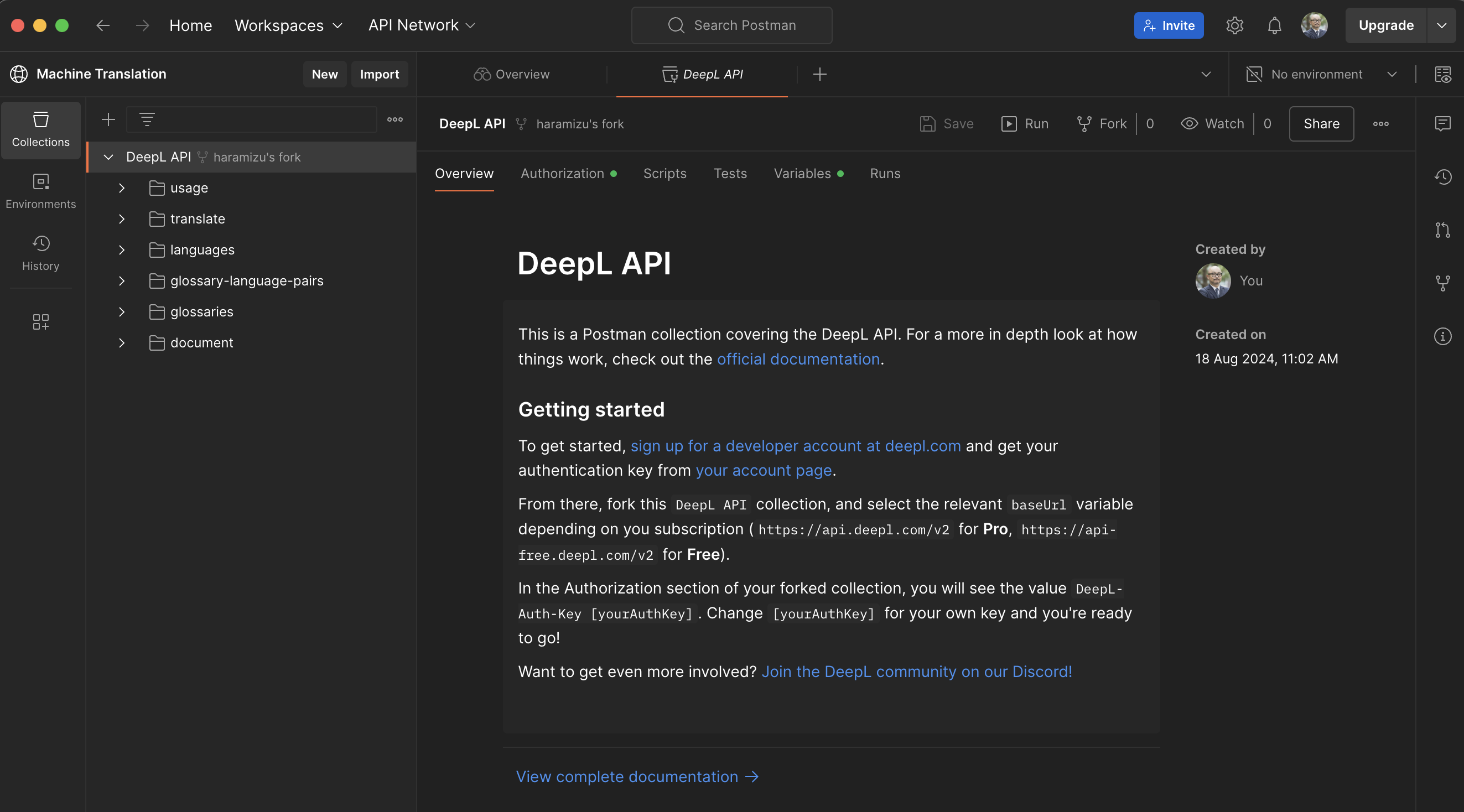
Task: Open the configure sidebar apps grid icon
Action: 40,321
